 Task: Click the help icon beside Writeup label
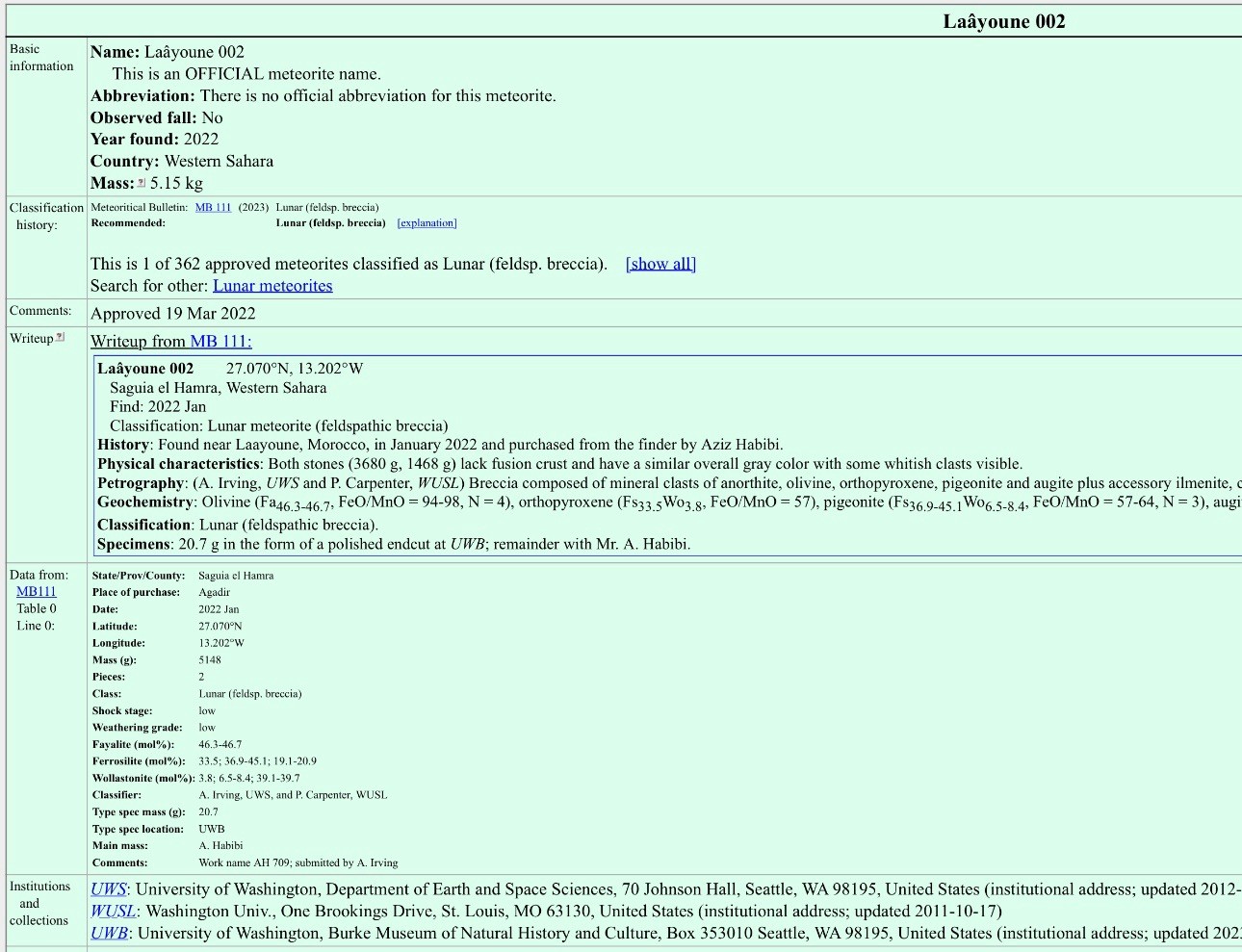point(61,337)
